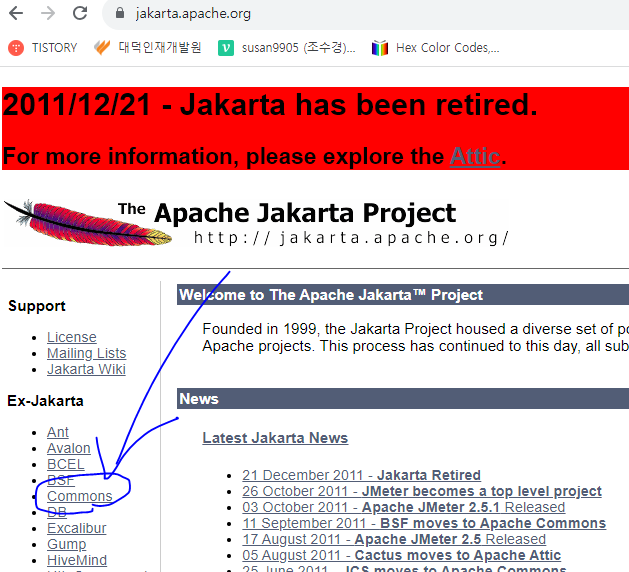The image size is (629, 572).
Task: Click the Support sidebar heading
Action: tap(37, 306)
